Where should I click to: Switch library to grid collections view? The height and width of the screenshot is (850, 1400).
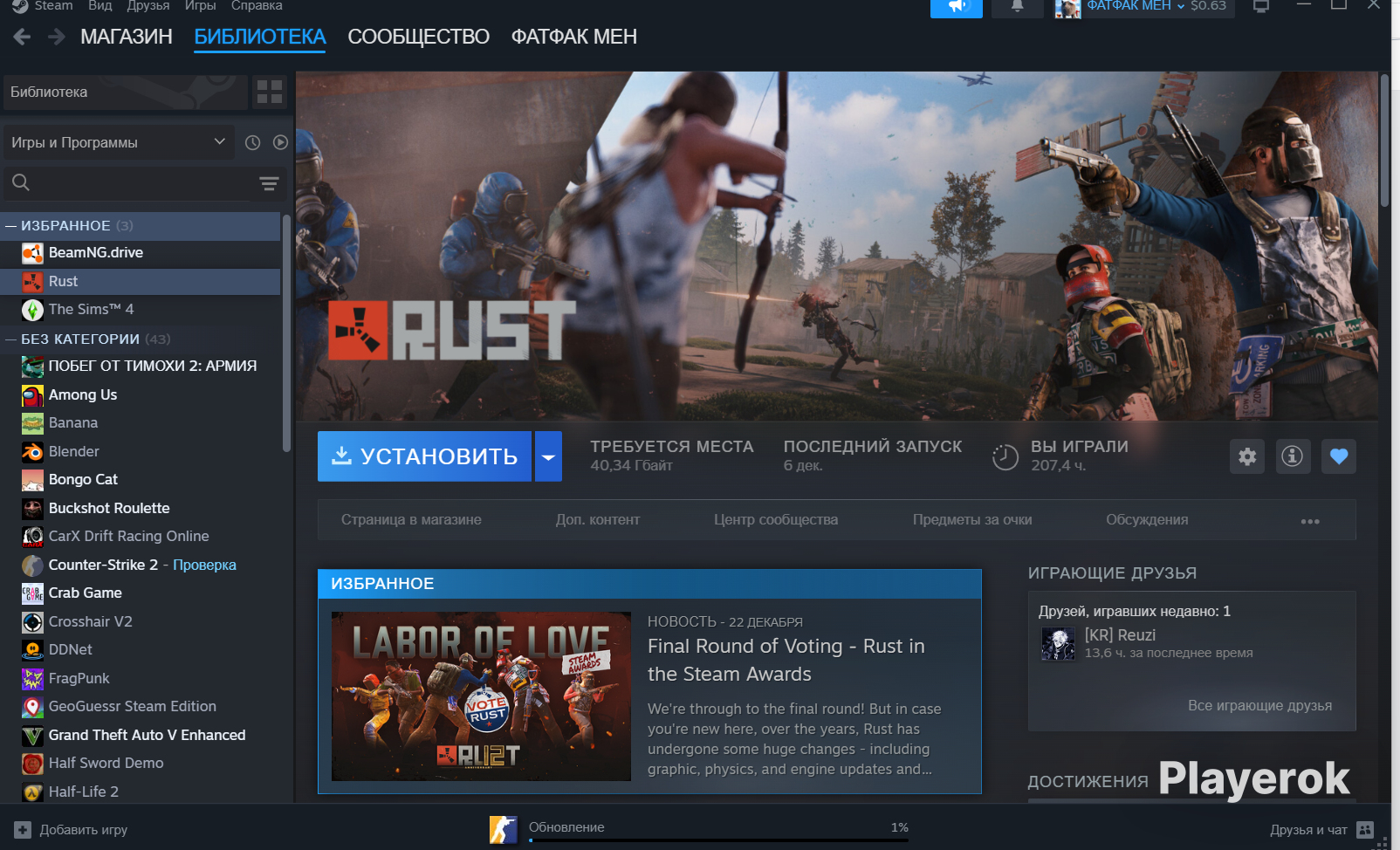[x=270, y=92]
